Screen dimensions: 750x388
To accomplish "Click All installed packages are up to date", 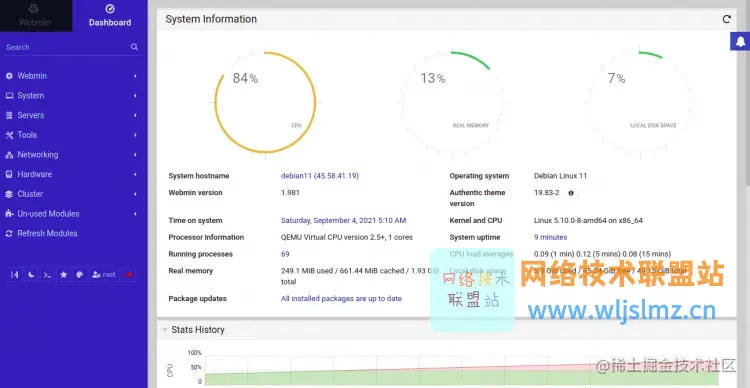I will (x=341, y=299).
